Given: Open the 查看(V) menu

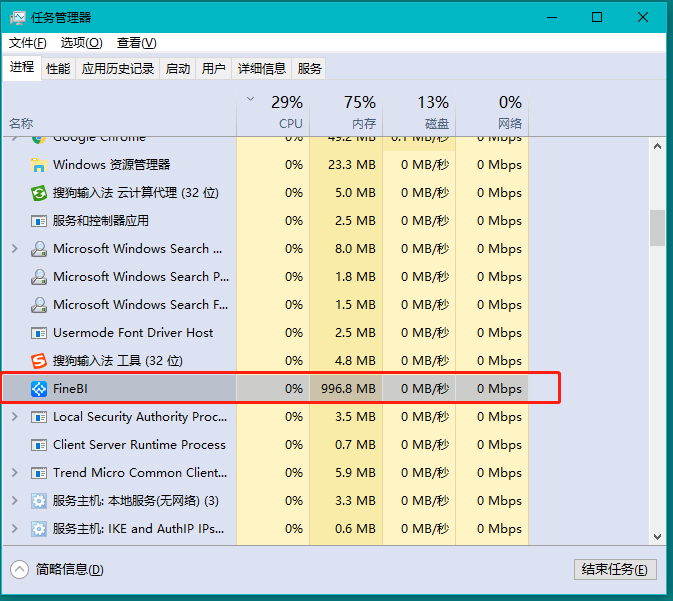Looking at the screenshot, I should click(x=136, y=43).
